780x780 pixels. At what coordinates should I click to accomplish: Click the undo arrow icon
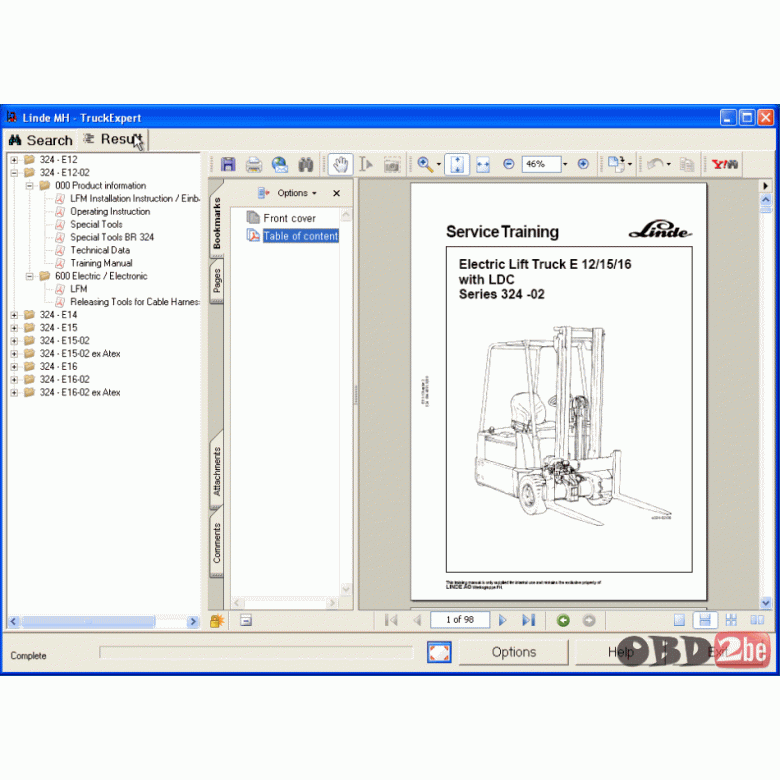tap(656, 164)
